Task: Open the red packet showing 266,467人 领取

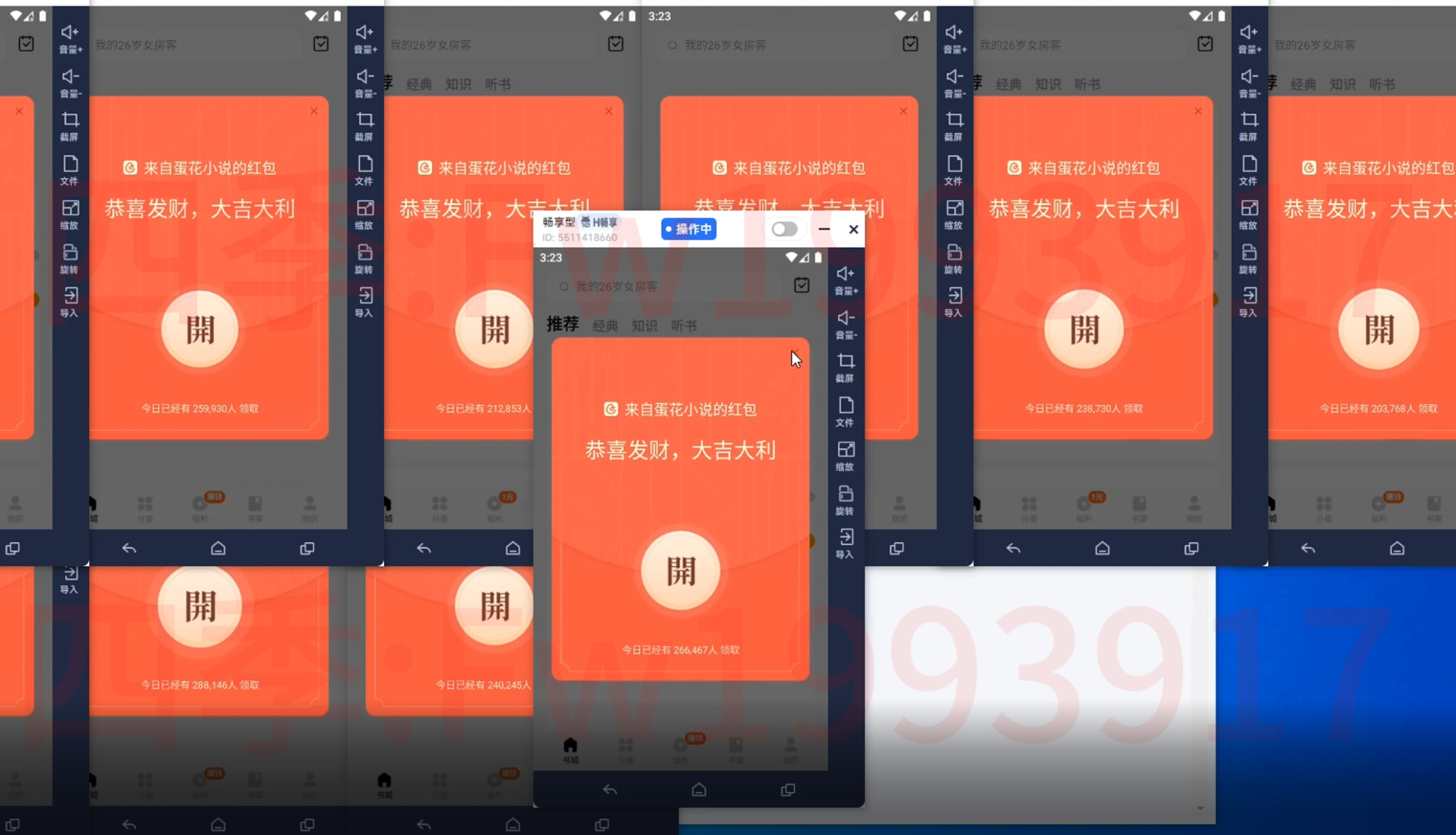Action: [681, 570]
